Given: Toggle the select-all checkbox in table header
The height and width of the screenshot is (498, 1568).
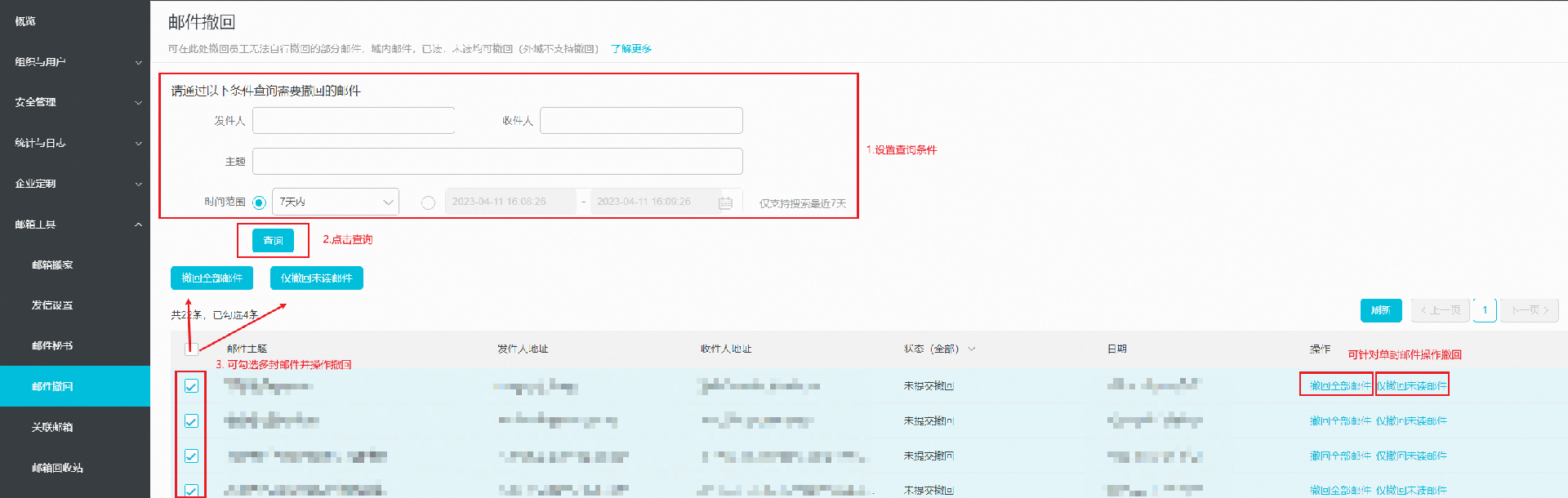Looking at the screenshot, I should (191, 349).
